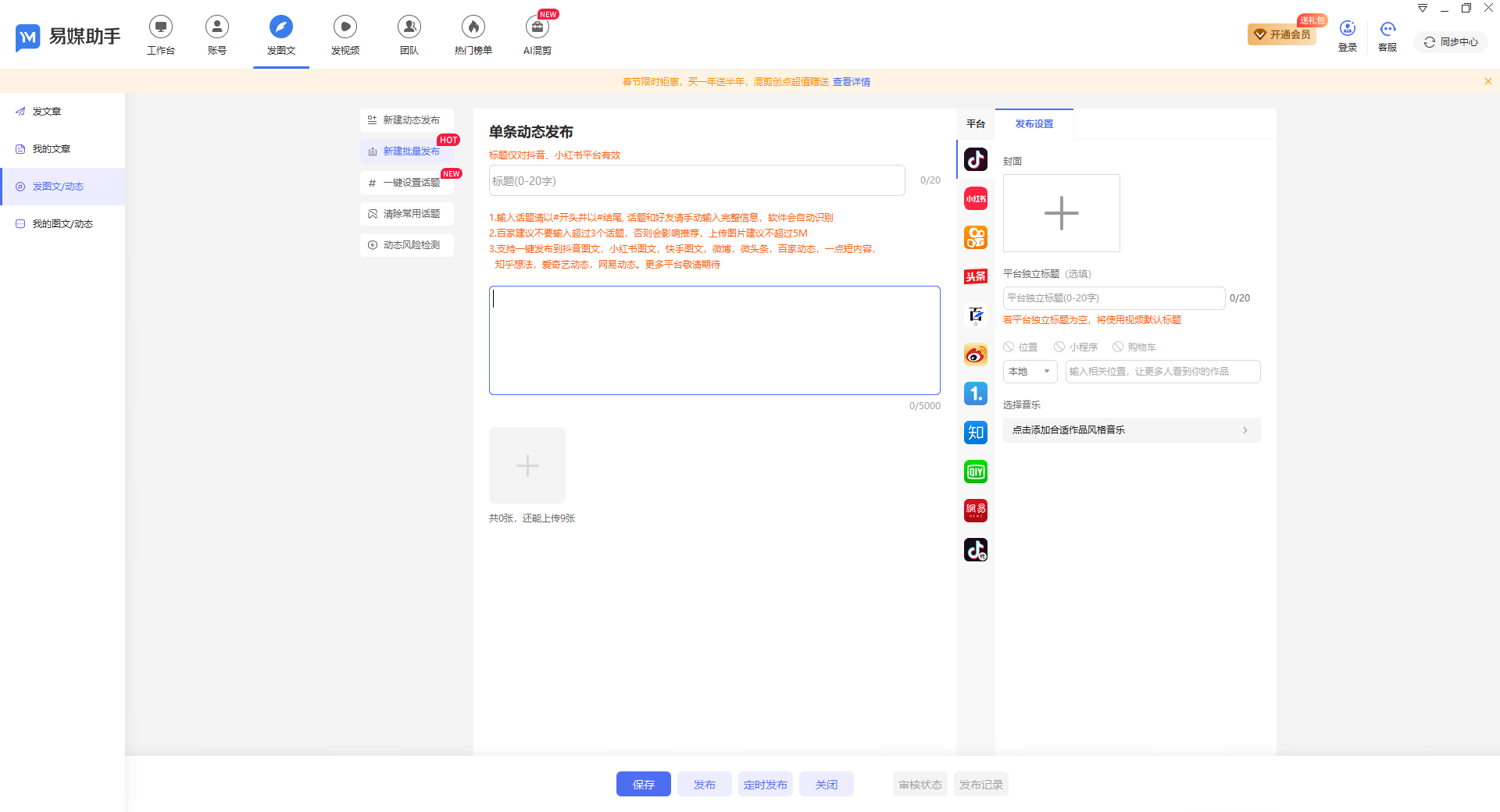Choose the iQIYI platform icon

pos(975,472)
